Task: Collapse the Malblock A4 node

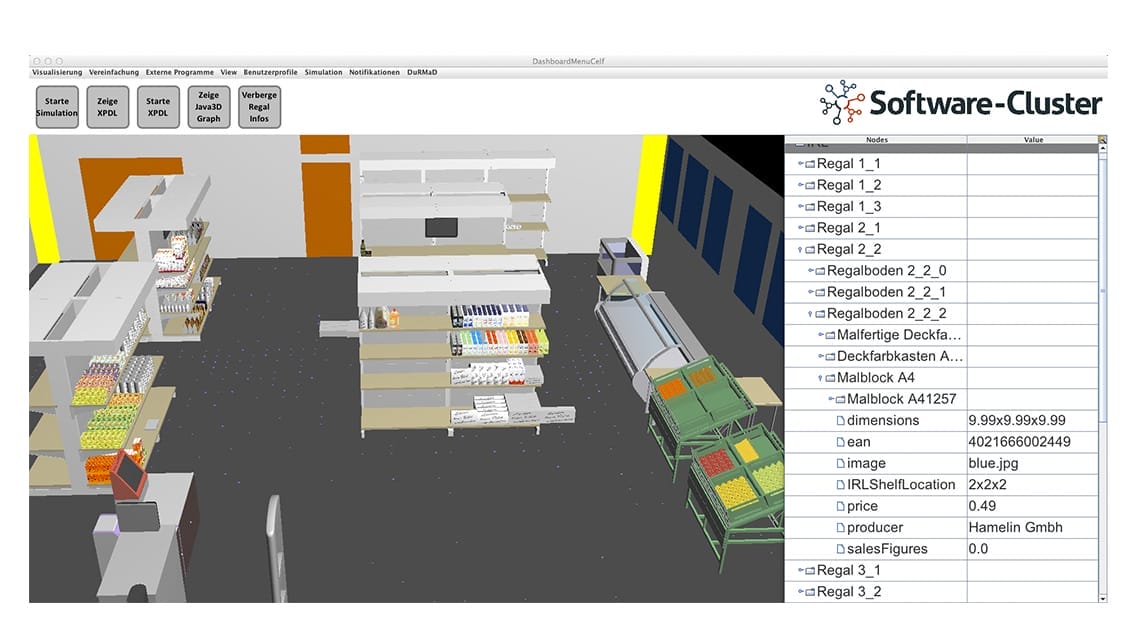Action: coord(821,379)
